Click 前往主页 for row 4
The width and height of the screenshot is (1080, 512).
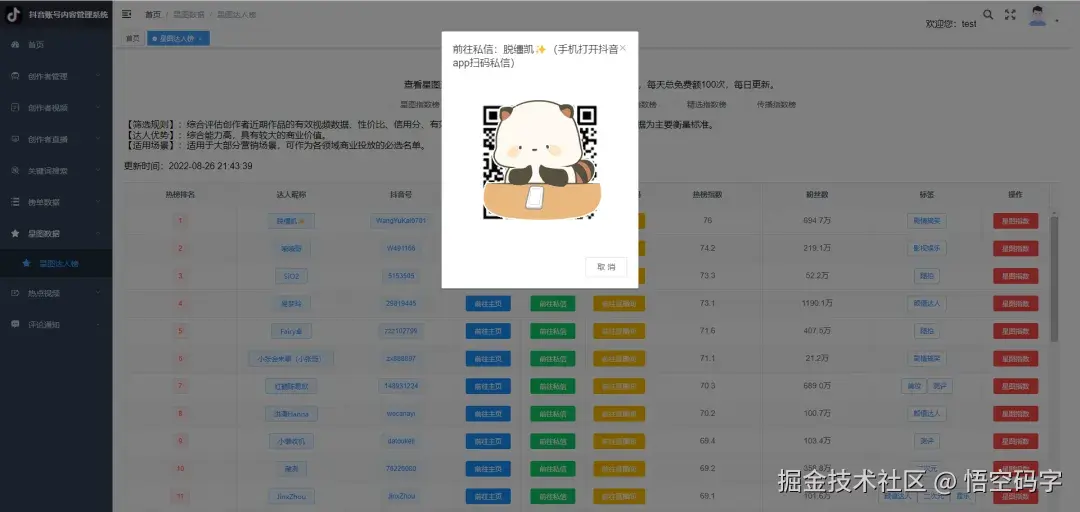click(x=488, y=303)
